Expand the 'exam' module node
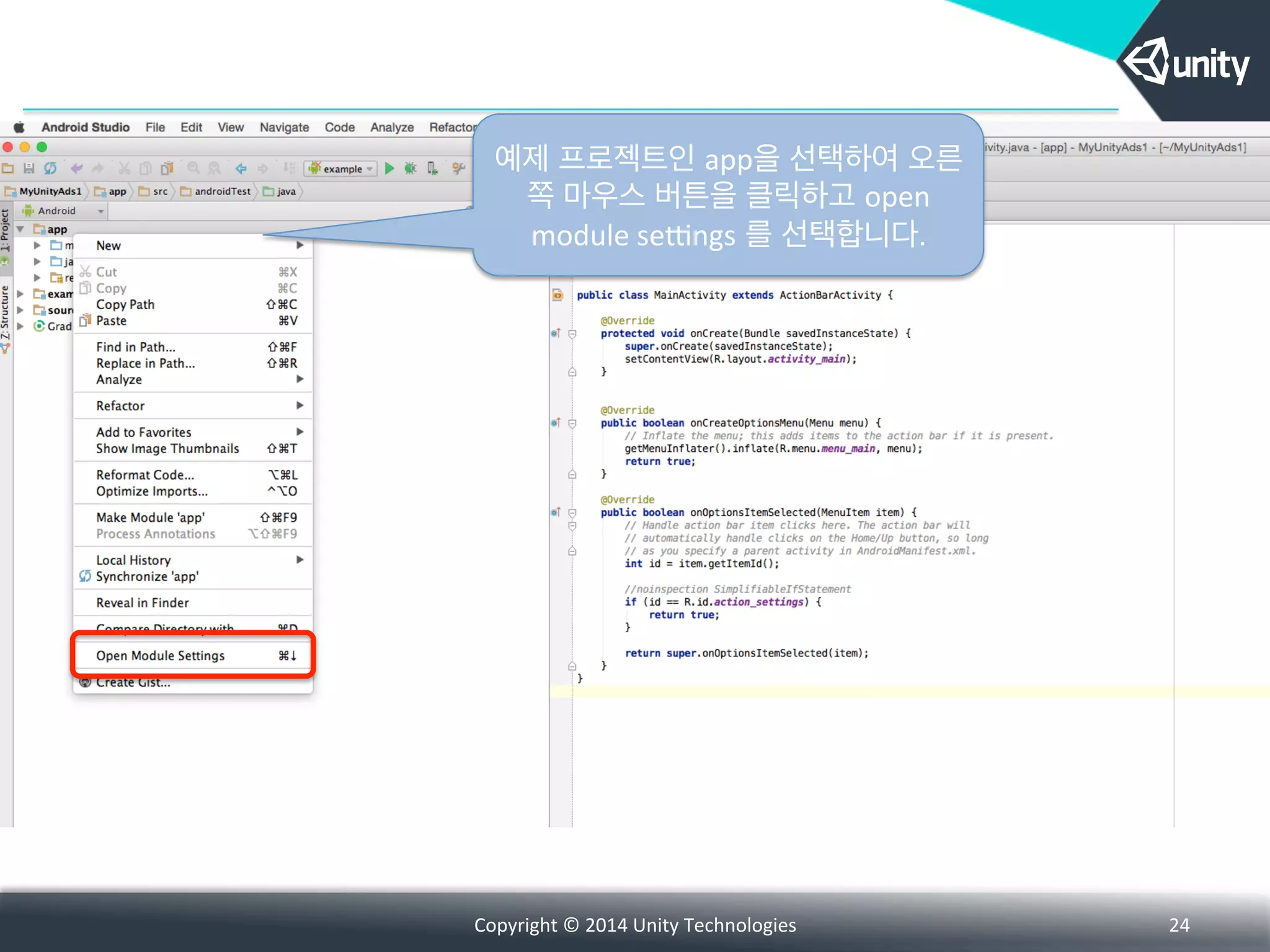 click(20, 294)
